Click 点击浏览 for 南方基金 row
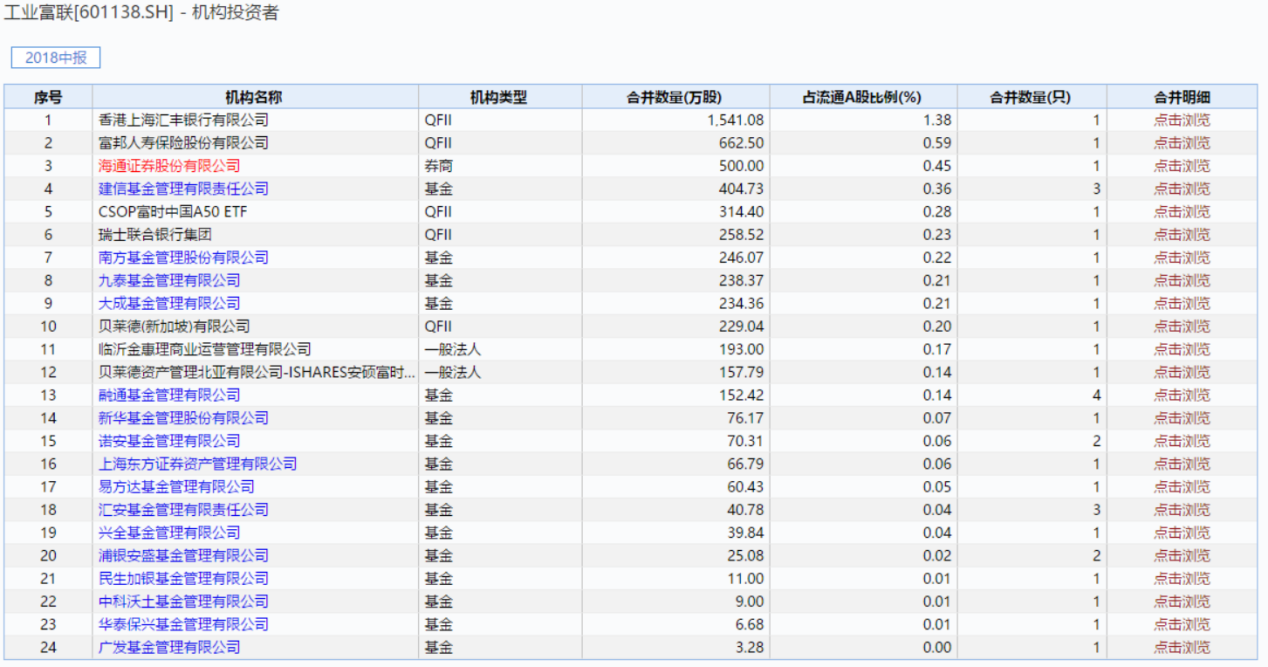Screen dimensions: 1268x667 click(1182, 258)
